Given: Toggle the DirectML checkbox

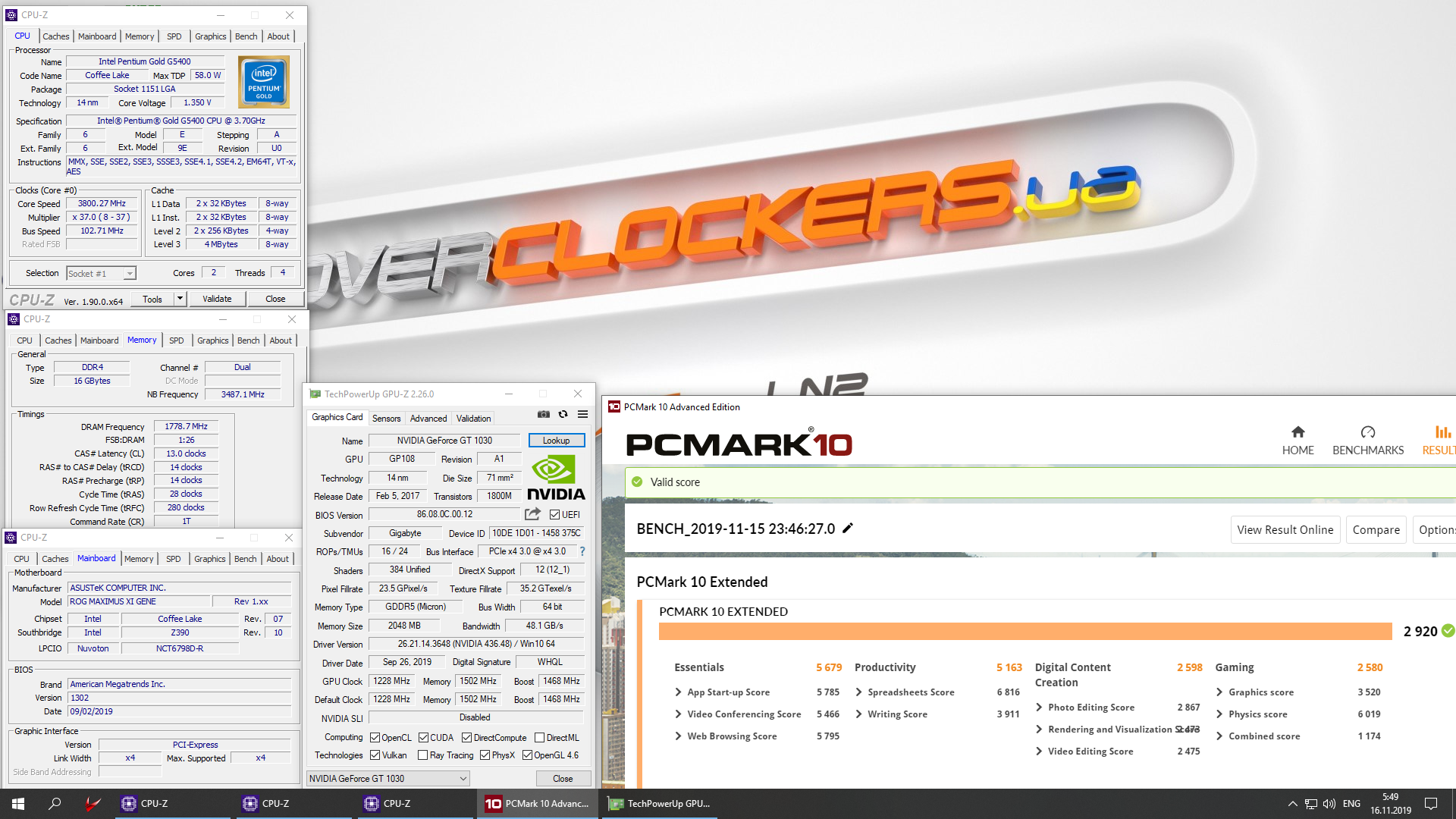Looking at the screenshot, I should [x=539, y=738].
